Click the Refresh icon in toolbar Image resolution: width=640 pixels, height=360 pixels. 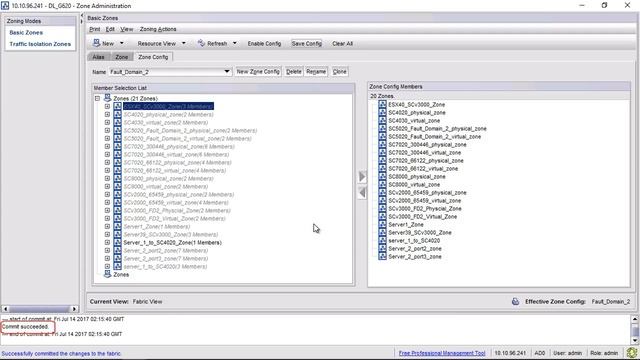pyautogui.click(x=201, y=43)
